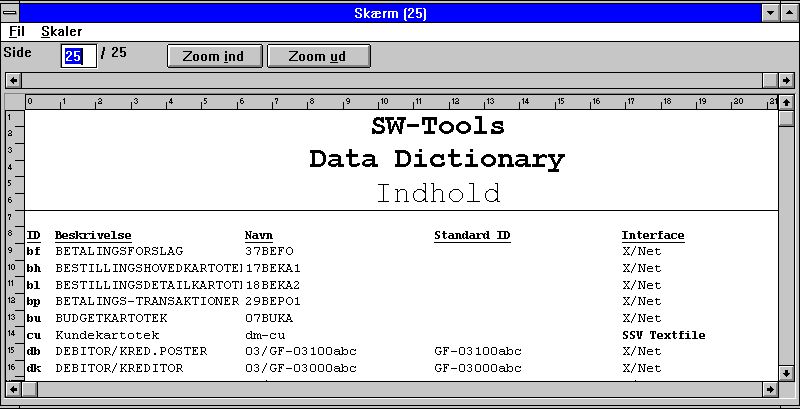The image size is (800, 409).
Task: Click the name 37BEFO
Action: point(269,251)
